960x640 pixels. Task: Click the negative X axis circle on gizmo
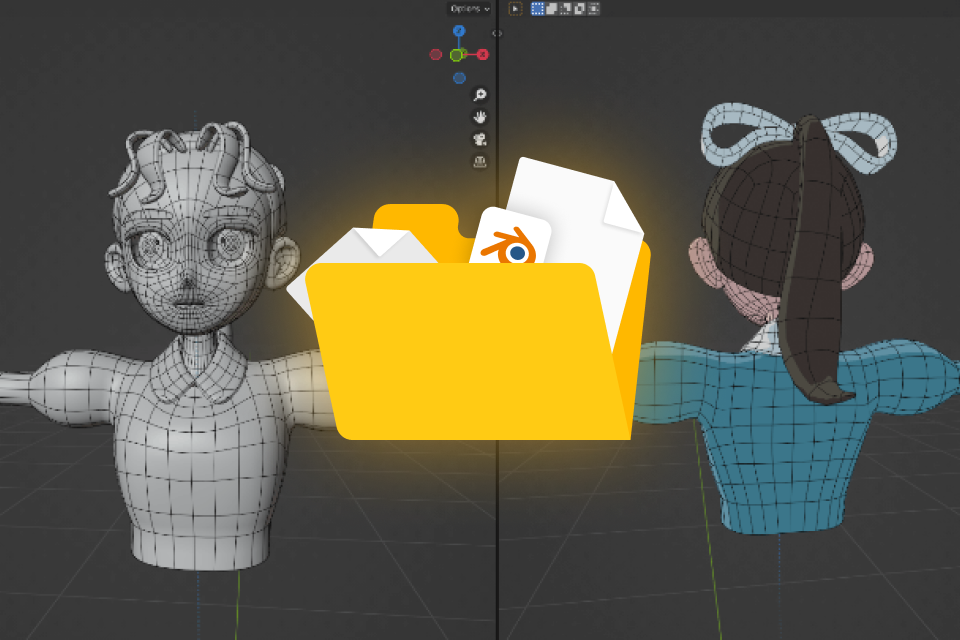point(435,55)
